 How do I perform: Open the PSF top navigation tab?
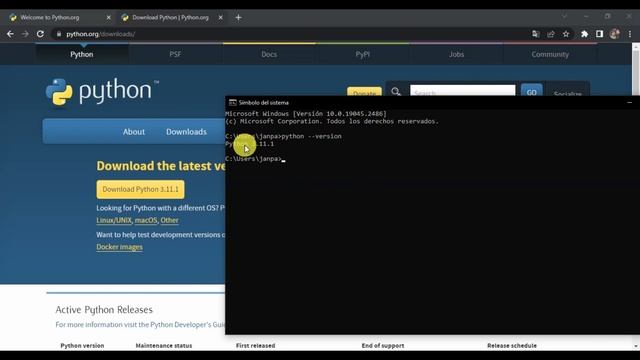pyautogui.click(x=175, y=54)
